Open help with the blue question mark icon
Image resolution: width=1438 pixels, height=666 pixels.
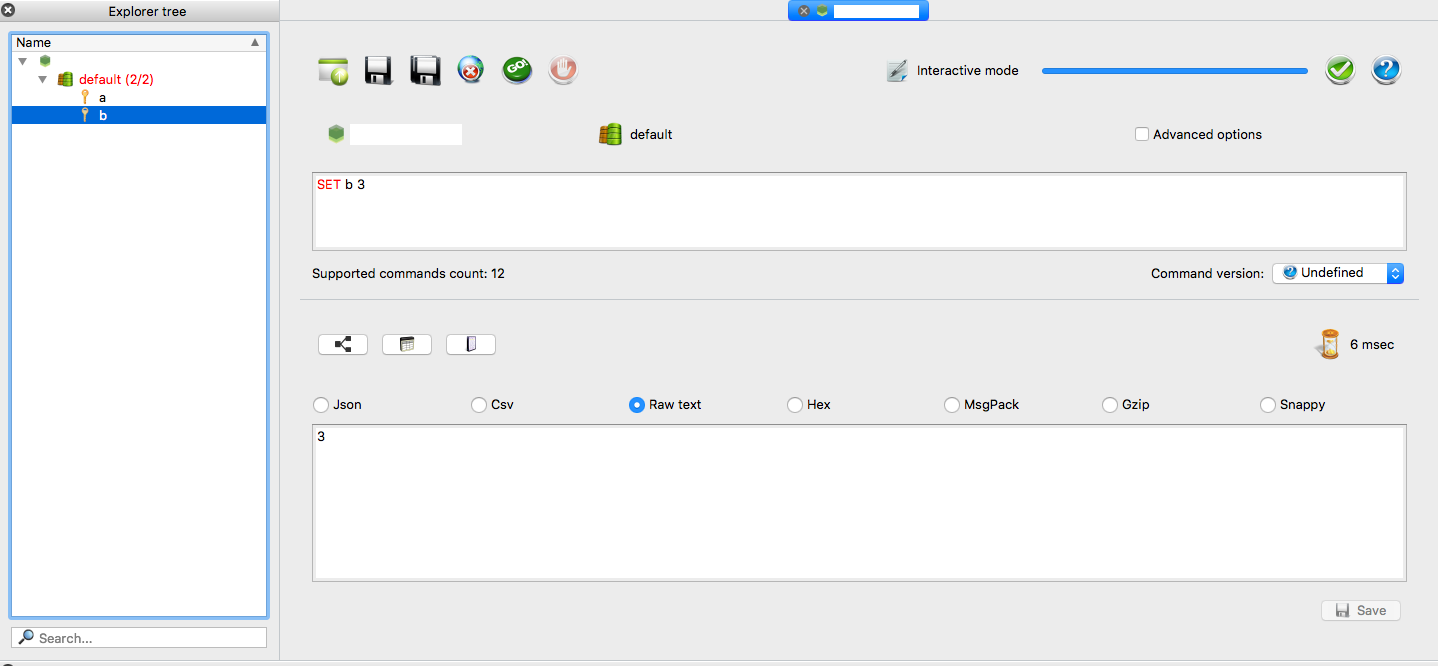1386,70
